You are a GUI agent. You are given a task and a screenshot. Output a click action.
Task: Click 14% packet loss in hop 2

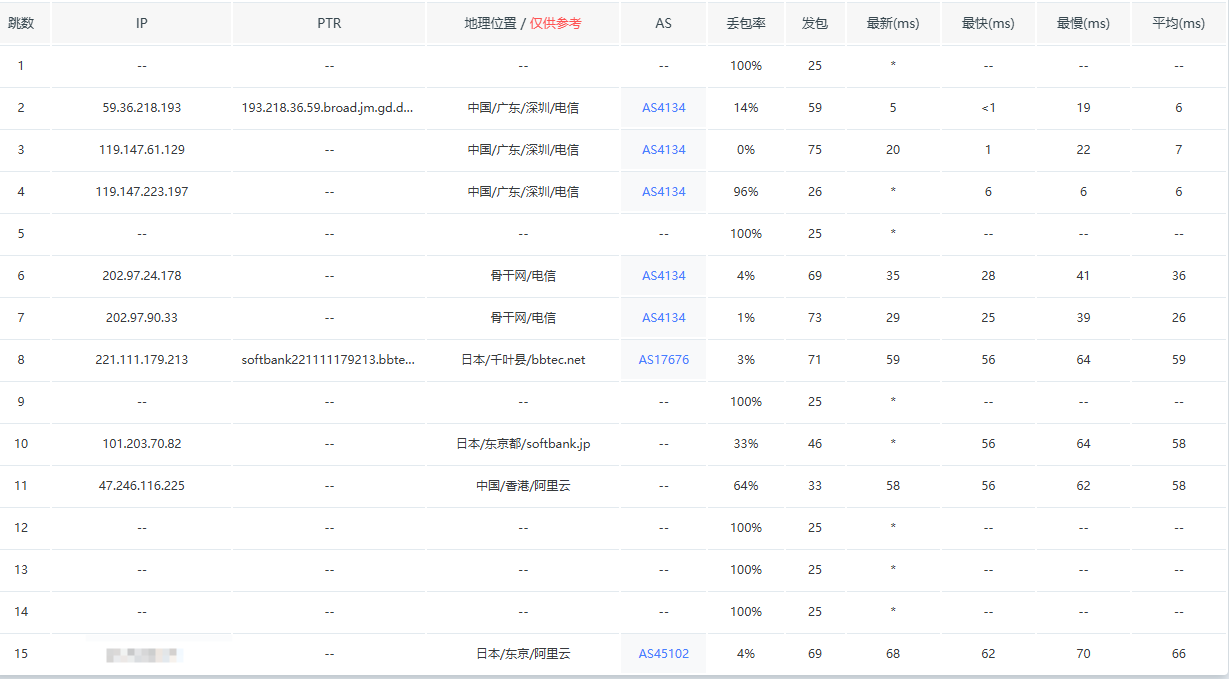coord(746,108)
